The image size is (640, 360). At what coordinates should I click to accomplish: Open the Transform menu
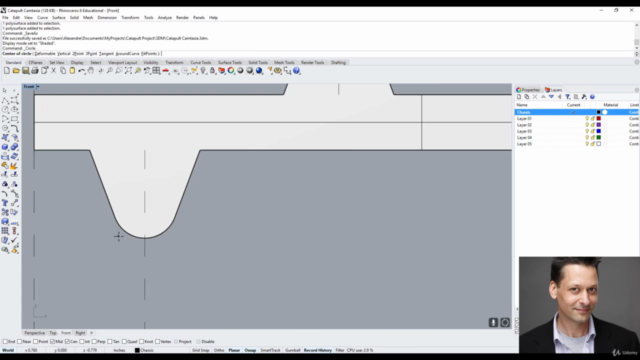tap(130, 18)
